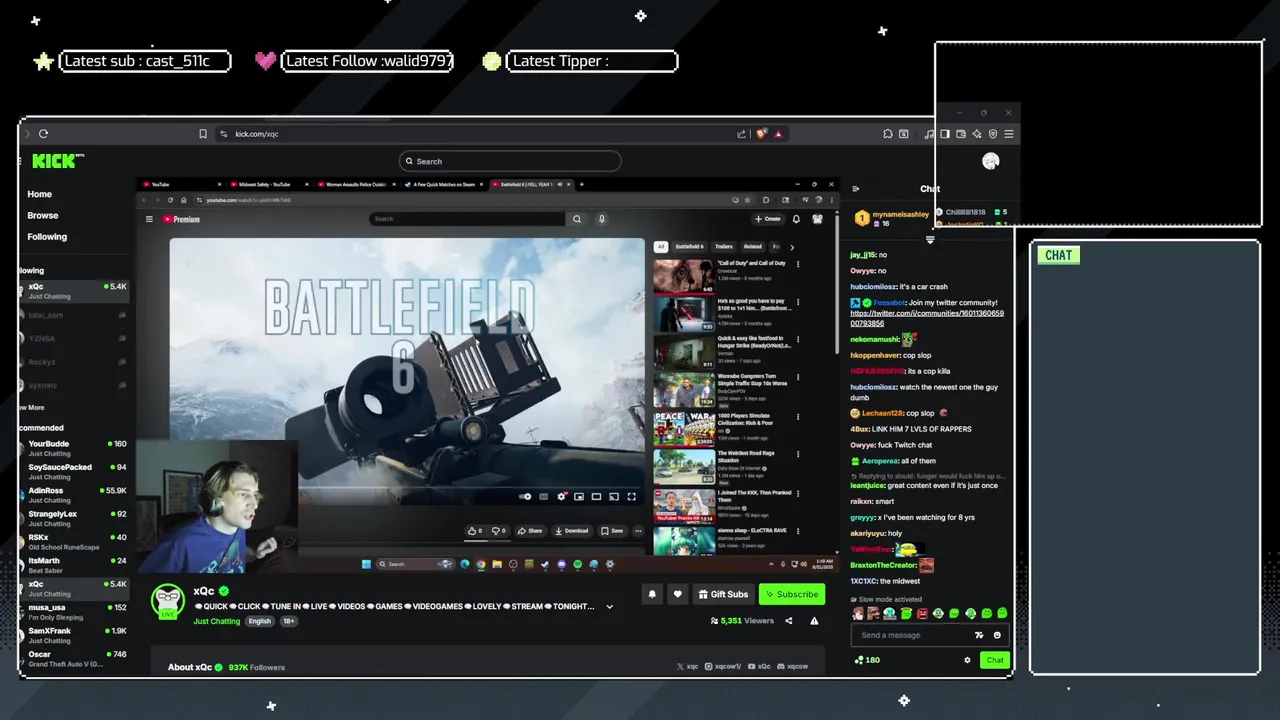
Task: Send message with the Chat button
Action: 995,660
